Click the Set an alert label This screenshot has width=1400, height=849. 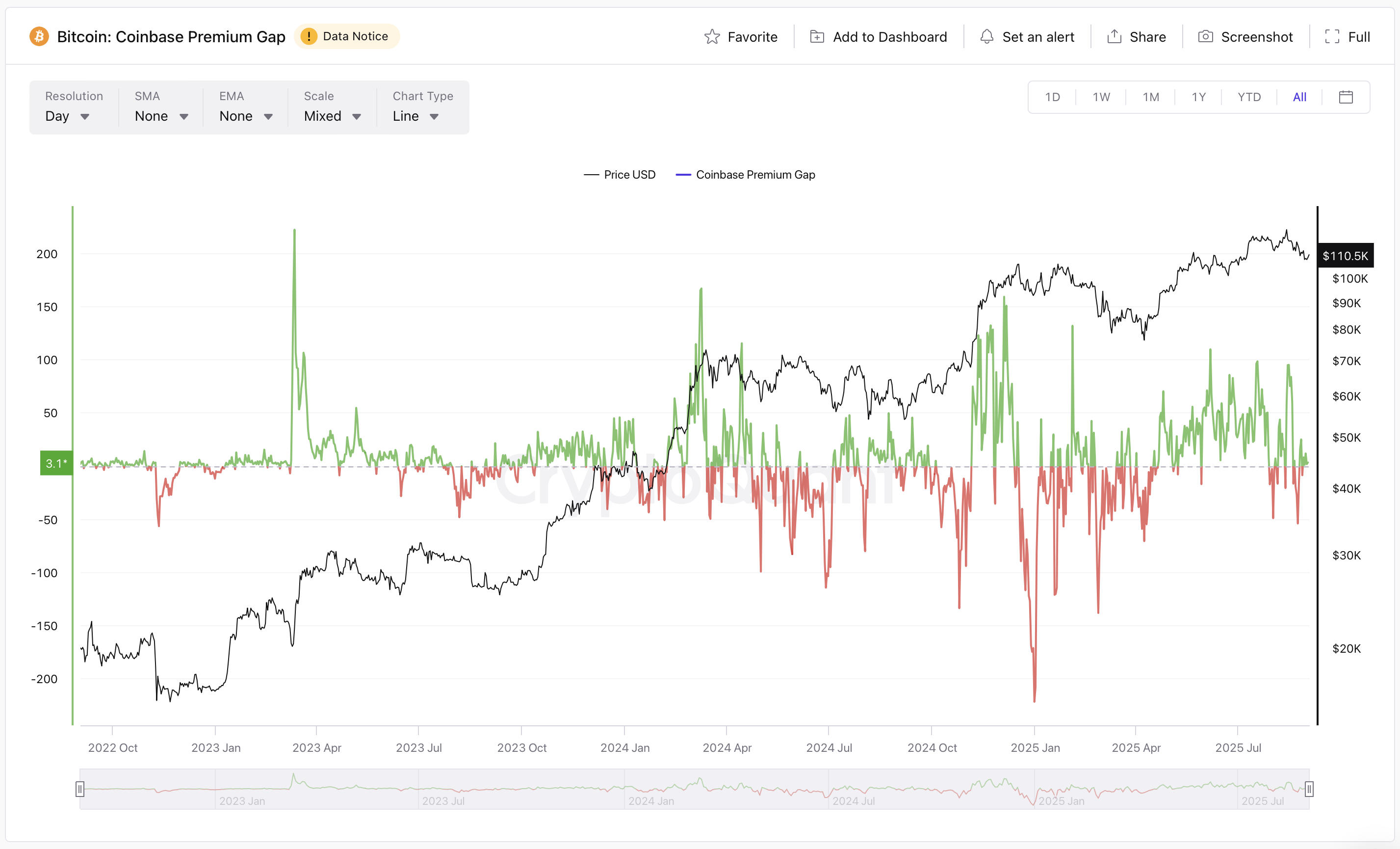(x=1038, y=37)
